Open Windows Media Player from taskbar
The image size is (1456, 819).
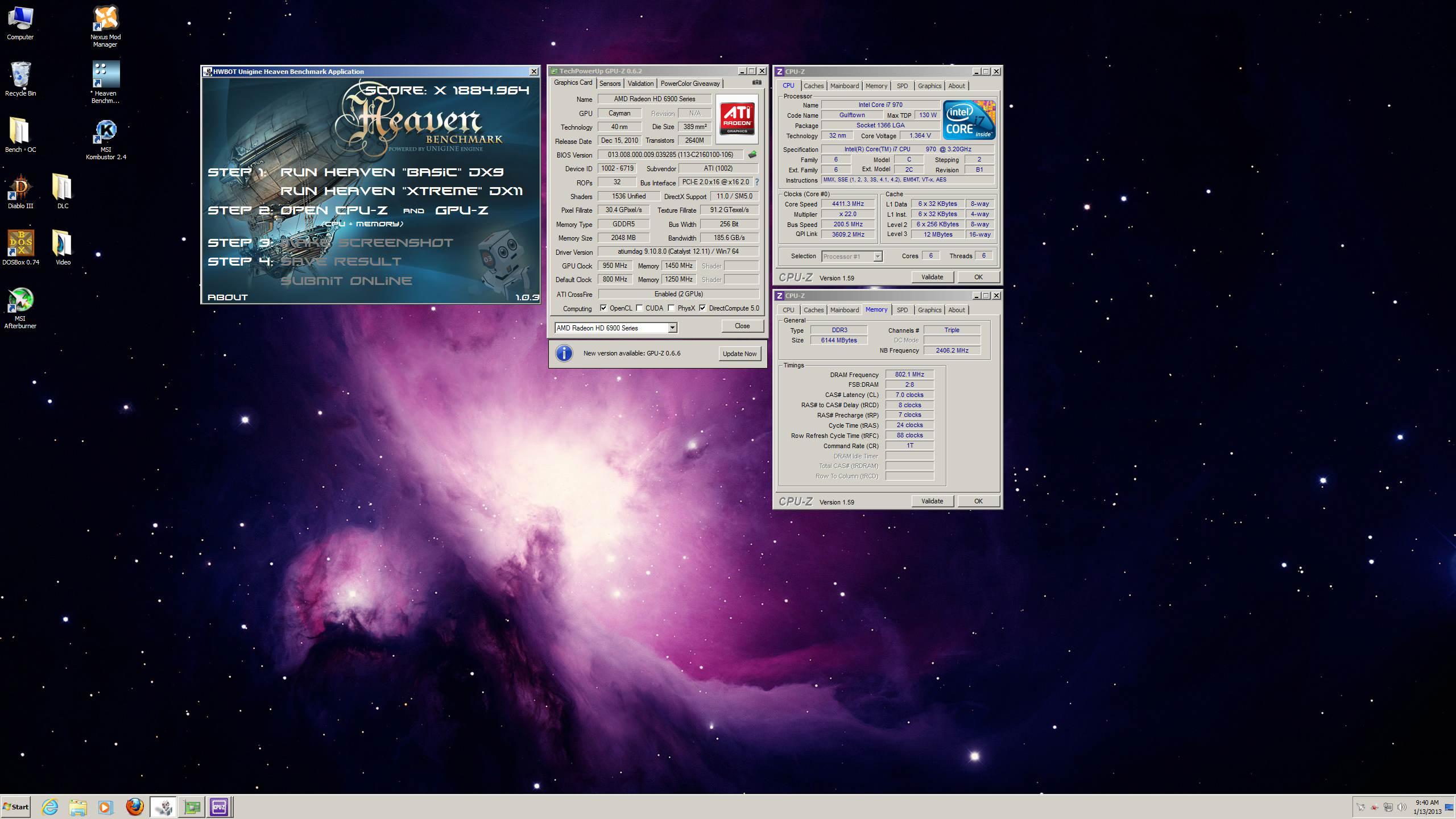coord(106,806)
